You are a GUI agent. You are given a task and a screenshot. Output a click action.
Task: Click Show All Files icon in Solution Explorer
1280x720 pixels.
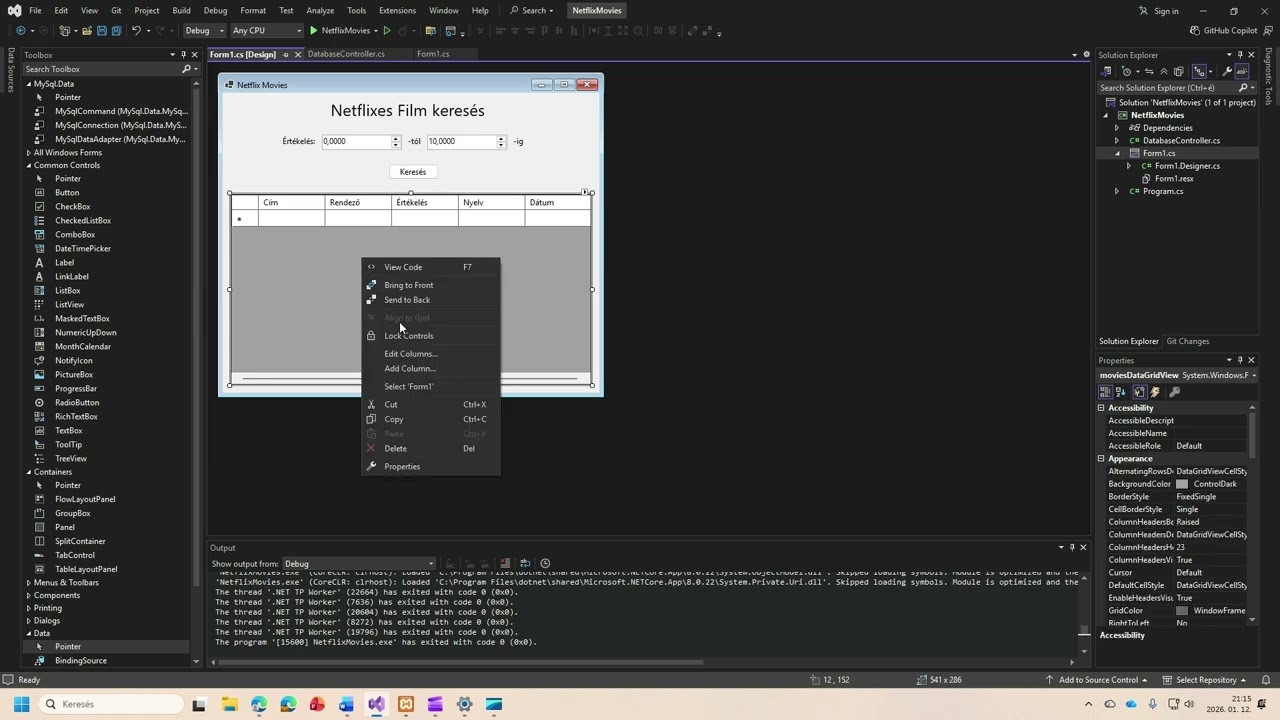(x=1179, y=71)
